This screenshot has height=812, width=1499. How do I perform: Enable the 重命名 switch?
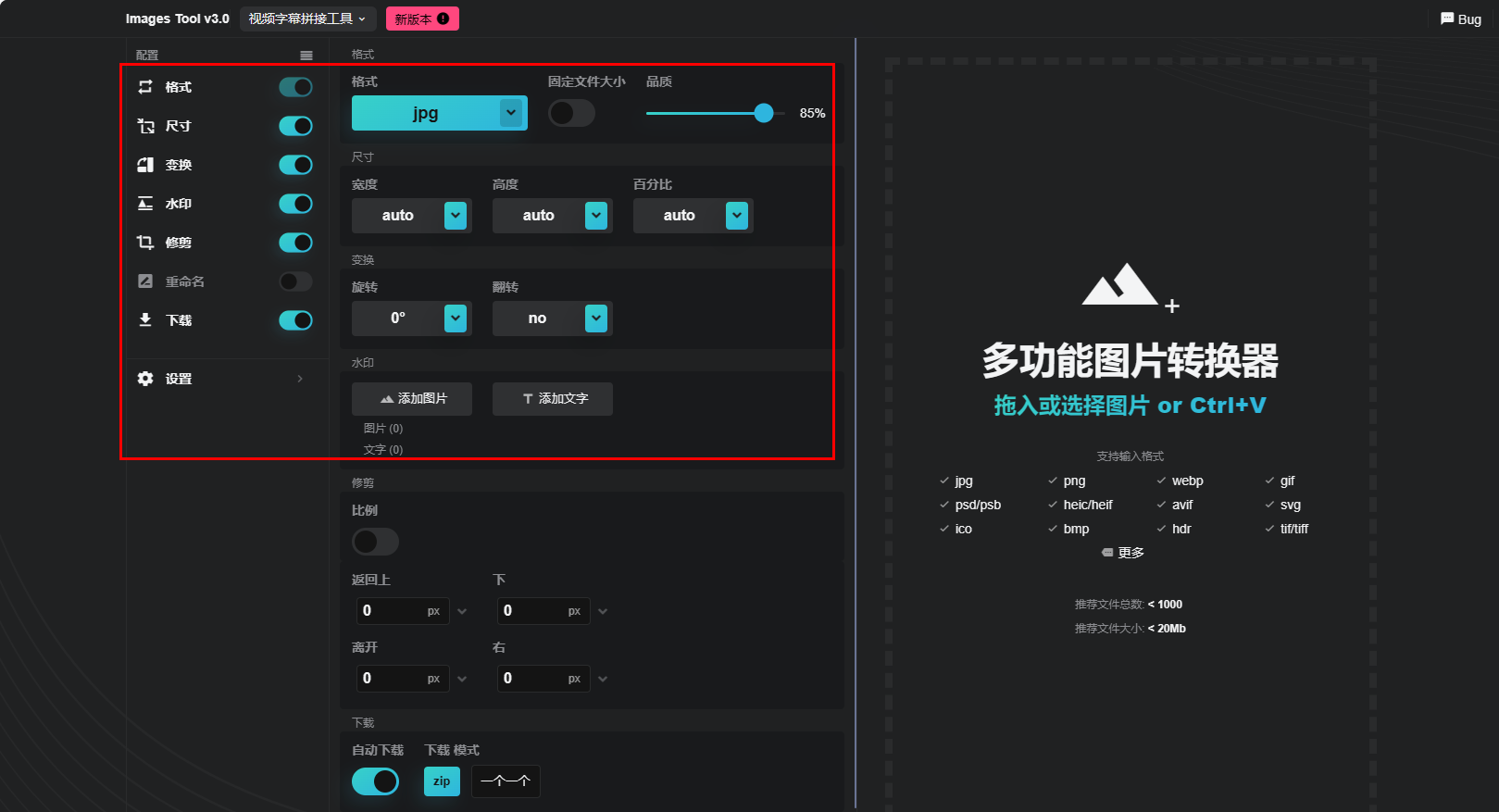point(296,281)
